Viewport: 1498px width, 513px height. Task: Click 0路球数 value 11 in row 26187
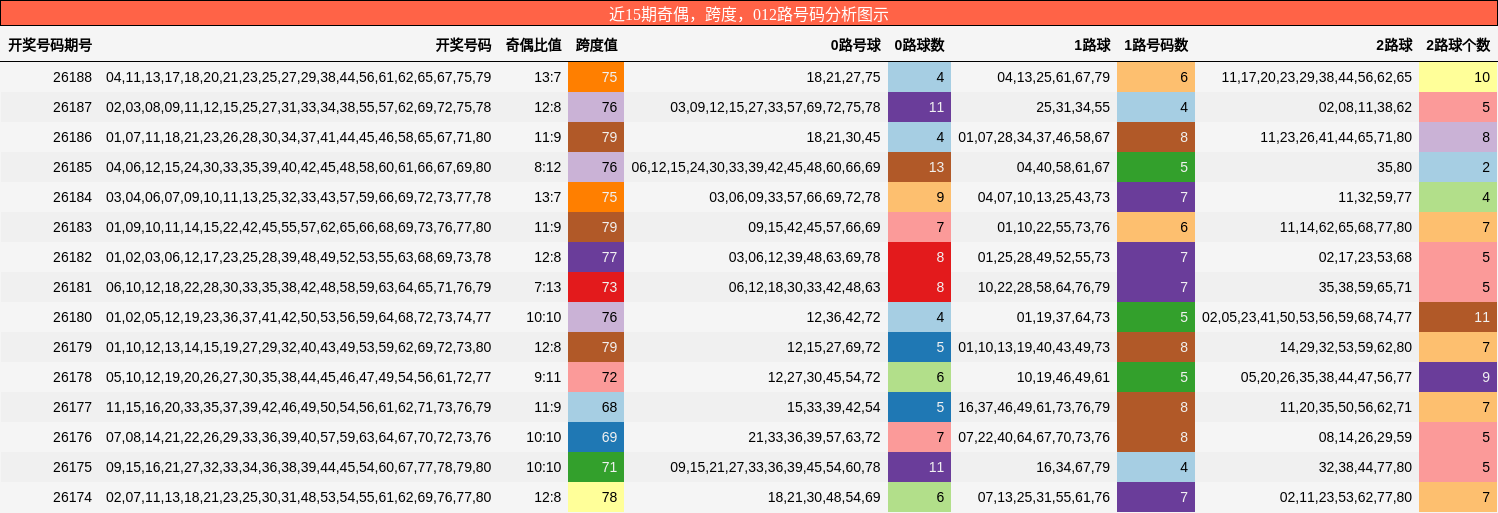(x=919, y=107)
